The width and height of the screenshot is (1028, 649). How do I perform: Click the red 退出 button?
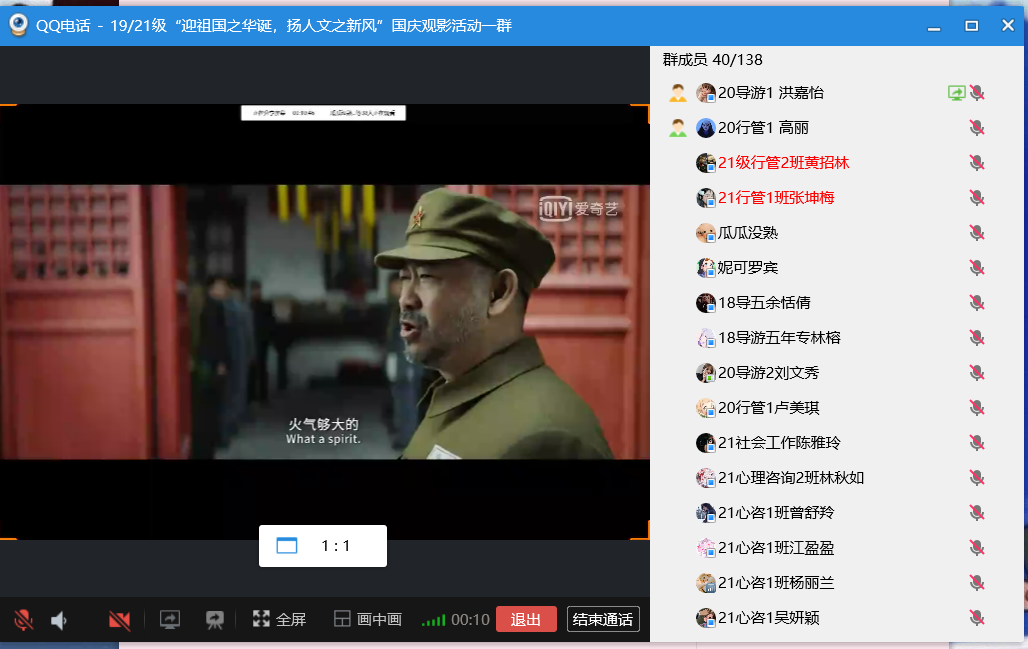[x=526, y=619]
